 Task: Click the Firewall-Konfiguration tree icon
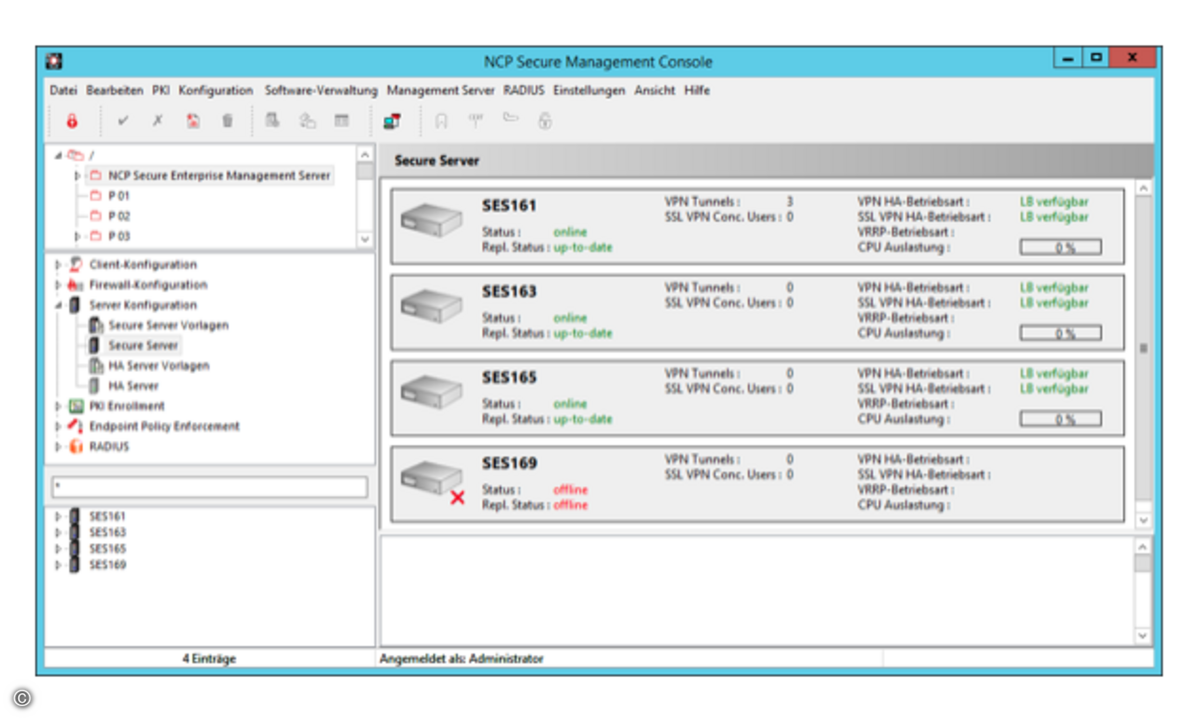coord(77,285)
